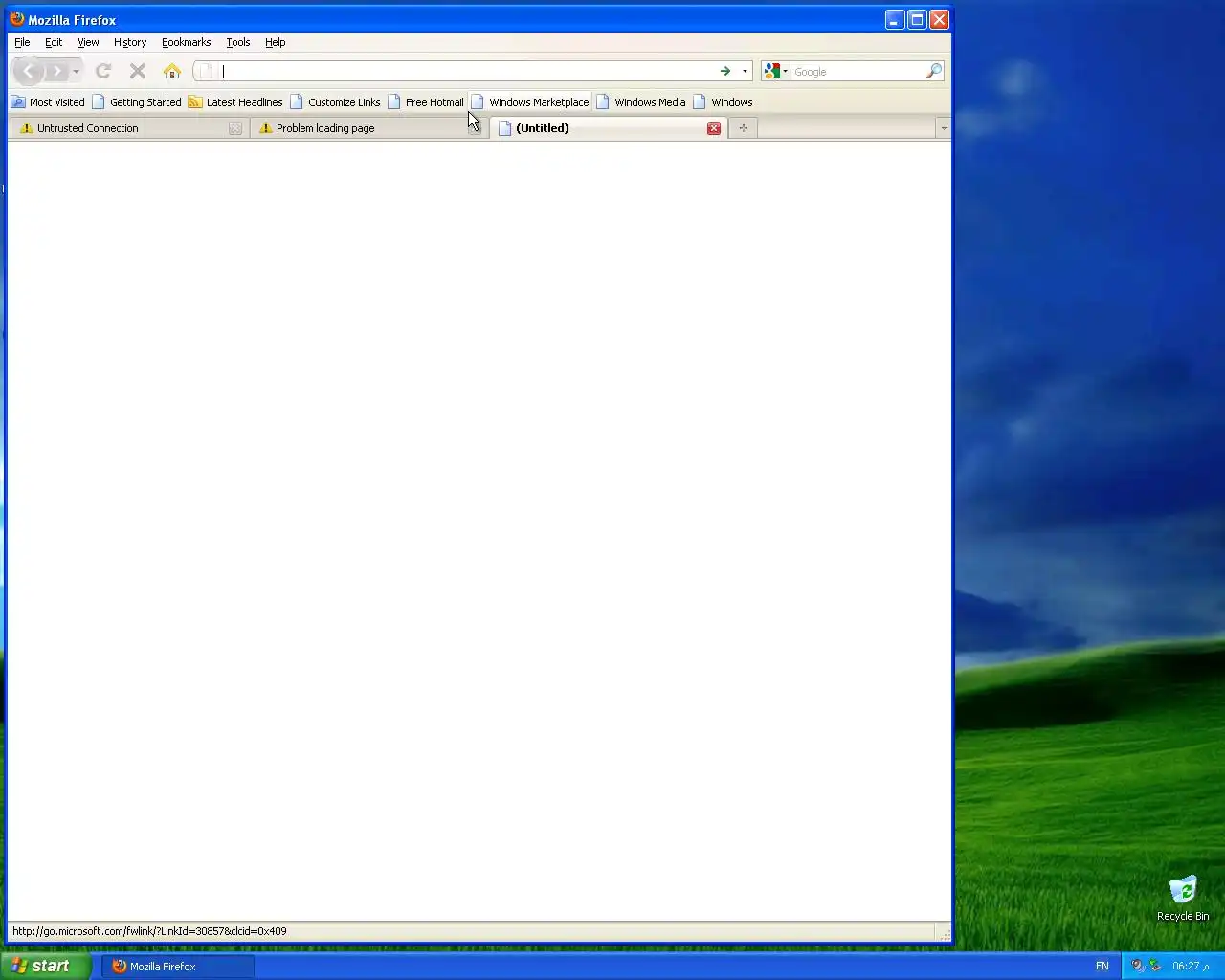Screen dimensions: 1225x980
Task: Click the page identity icon in address bar
Action: [x=206, y=71]
